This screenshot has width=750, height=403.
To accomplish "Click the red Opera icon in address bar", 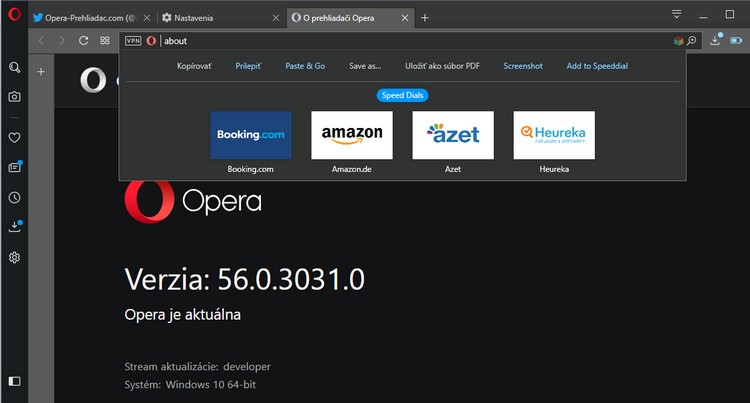I will (x=151, y=41).
